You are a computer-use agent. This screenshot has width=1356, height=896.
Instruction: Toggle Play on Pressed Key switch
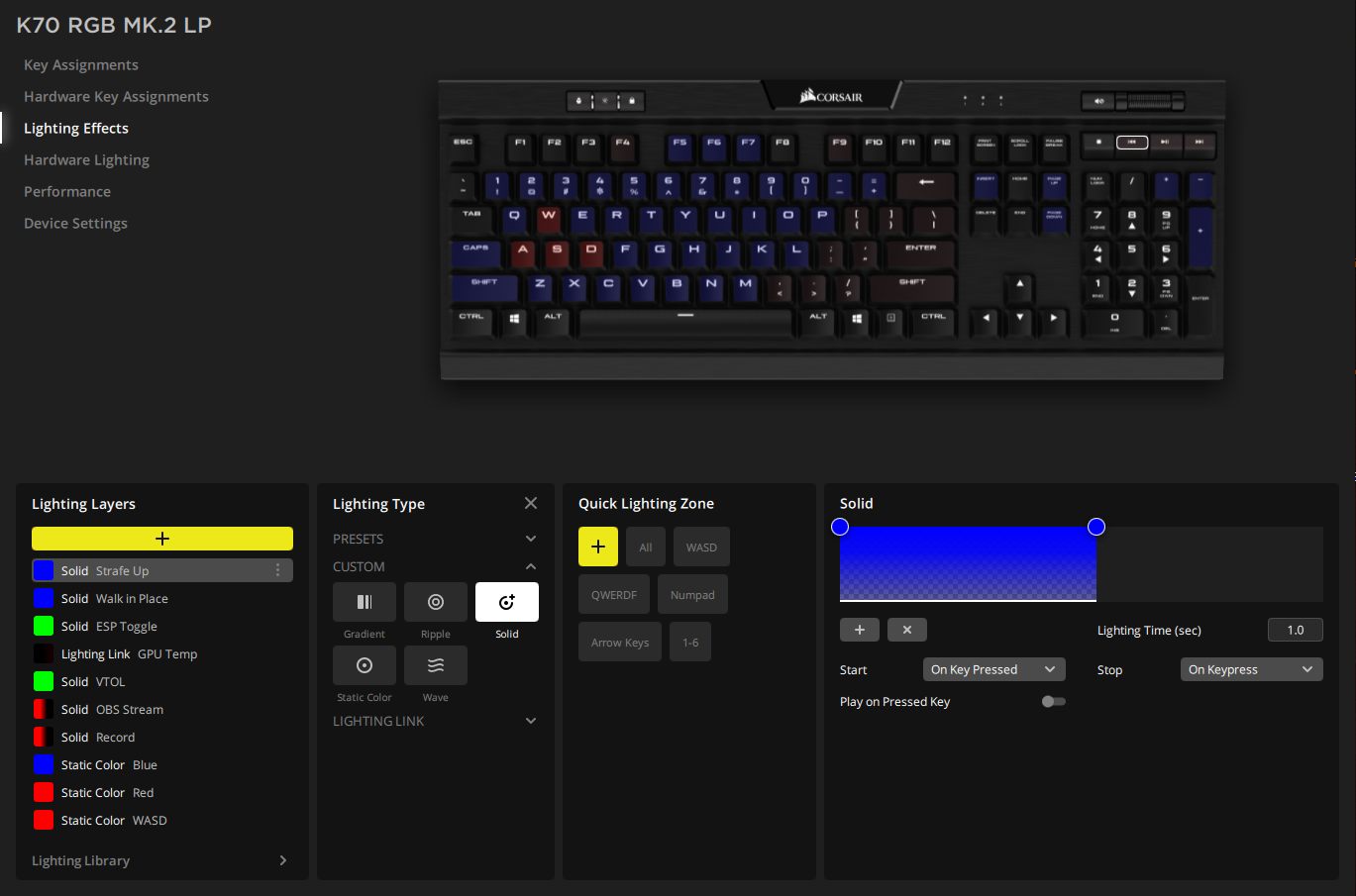[x=1054, y=701]
